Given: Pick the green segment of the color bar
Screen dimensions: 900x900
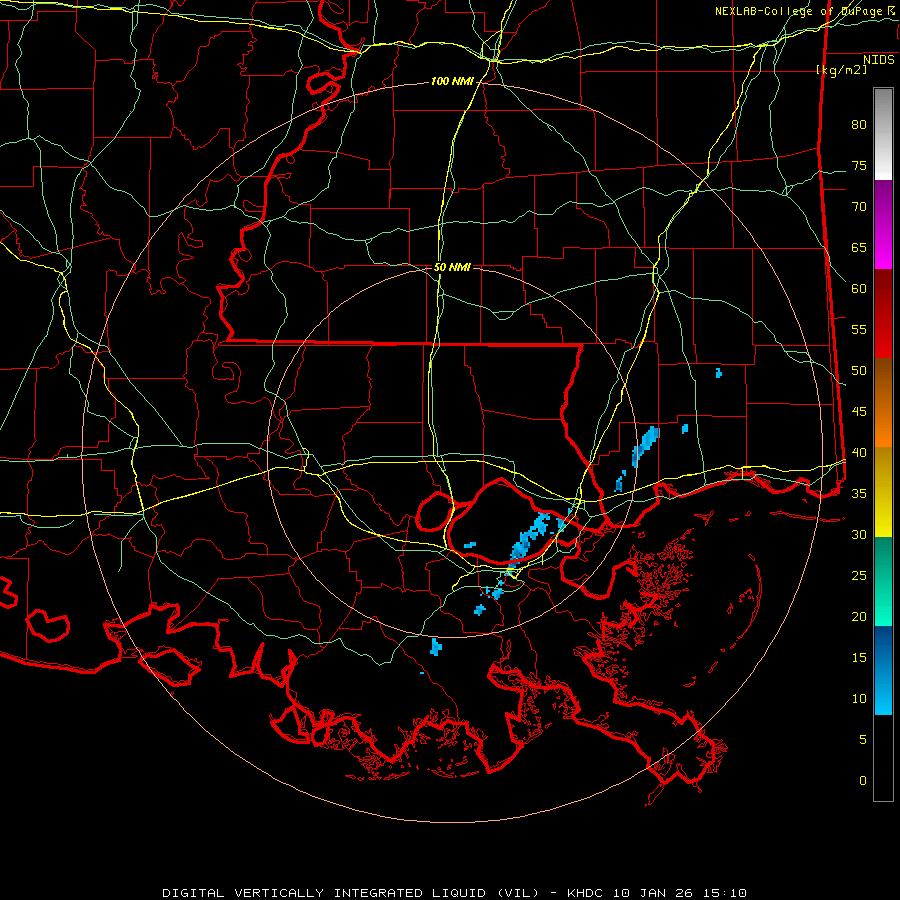Looking at the screenshot, I should click(x=883, y=581).
